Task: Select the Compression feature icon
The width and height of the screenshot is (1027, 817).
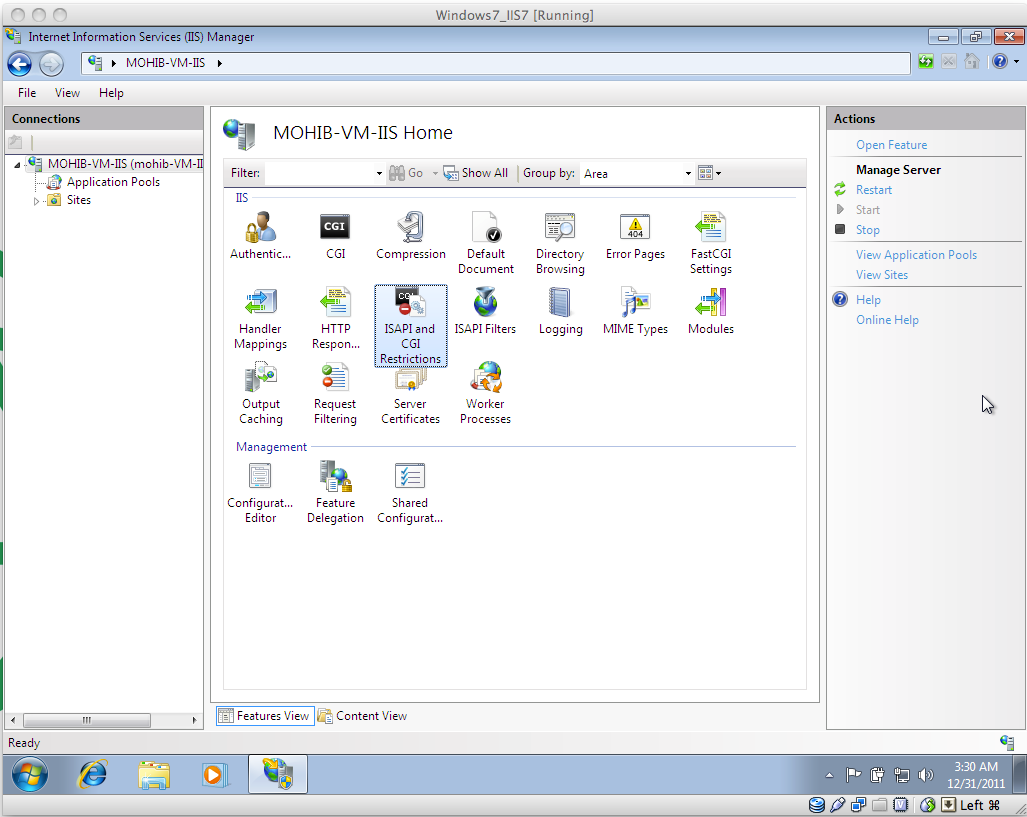Action: point(410,228)
